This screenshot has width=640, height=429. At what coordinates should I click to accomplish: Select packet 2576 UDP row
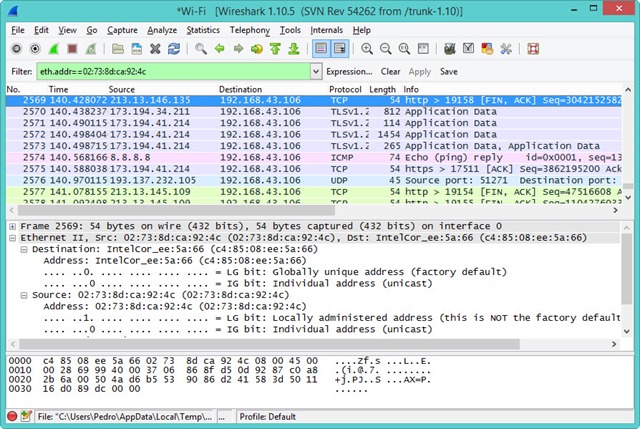(x=313, y=180)
